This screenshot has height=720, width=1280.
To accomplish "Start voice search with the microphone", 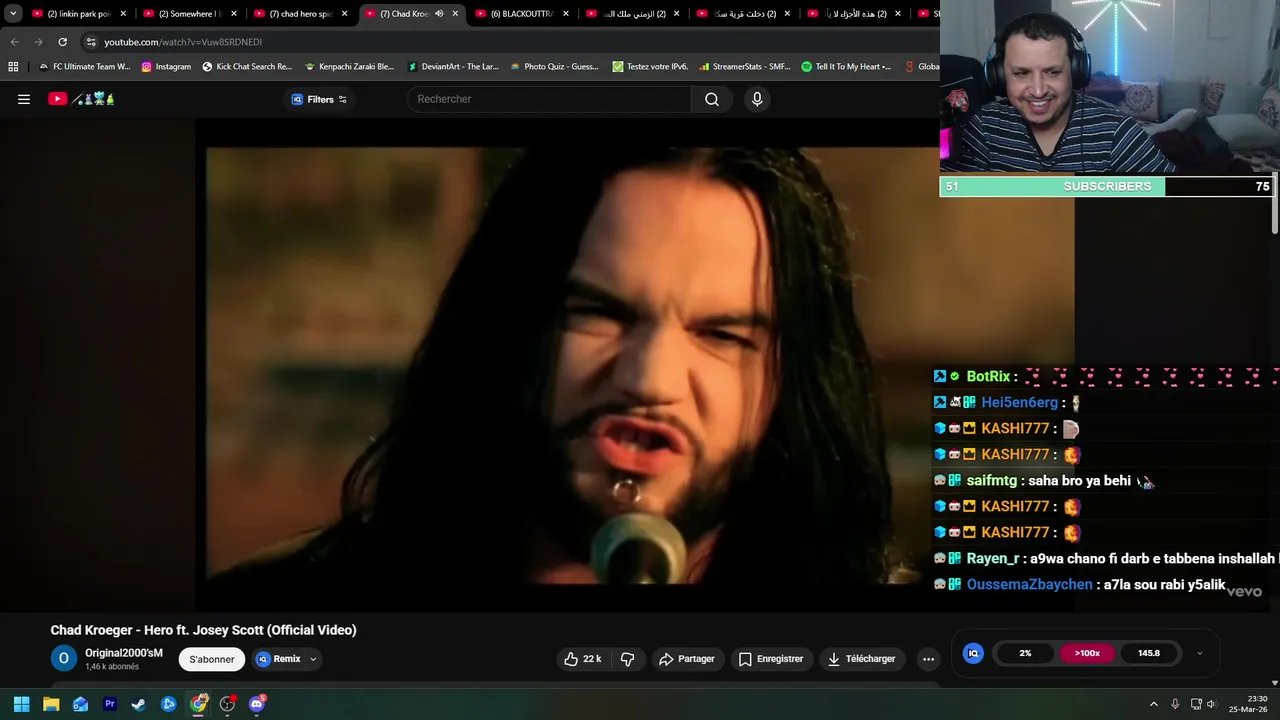I will tap(757, 99).
